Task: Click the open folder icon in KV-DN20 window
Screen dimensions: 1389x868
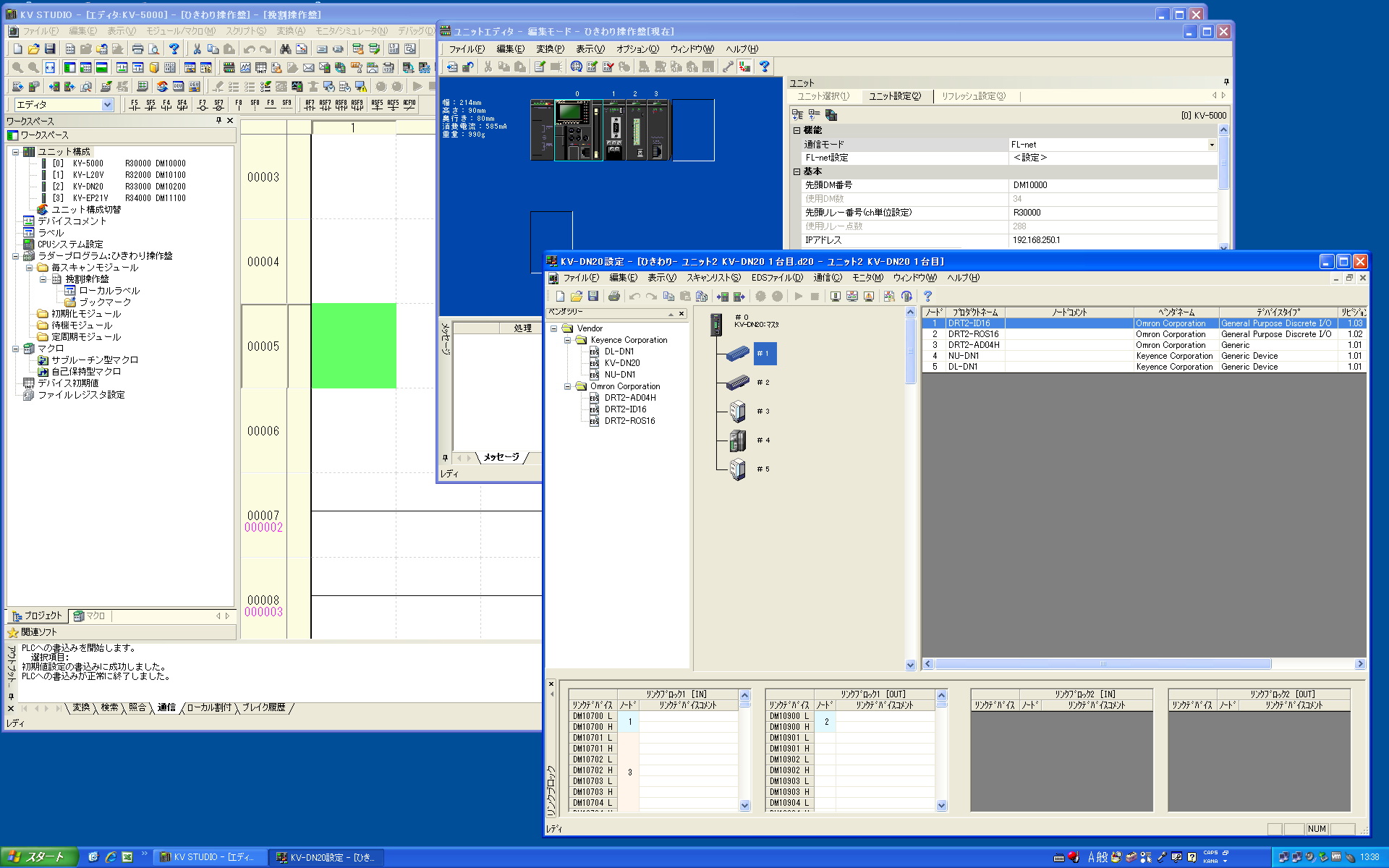Action: (577, 297)
